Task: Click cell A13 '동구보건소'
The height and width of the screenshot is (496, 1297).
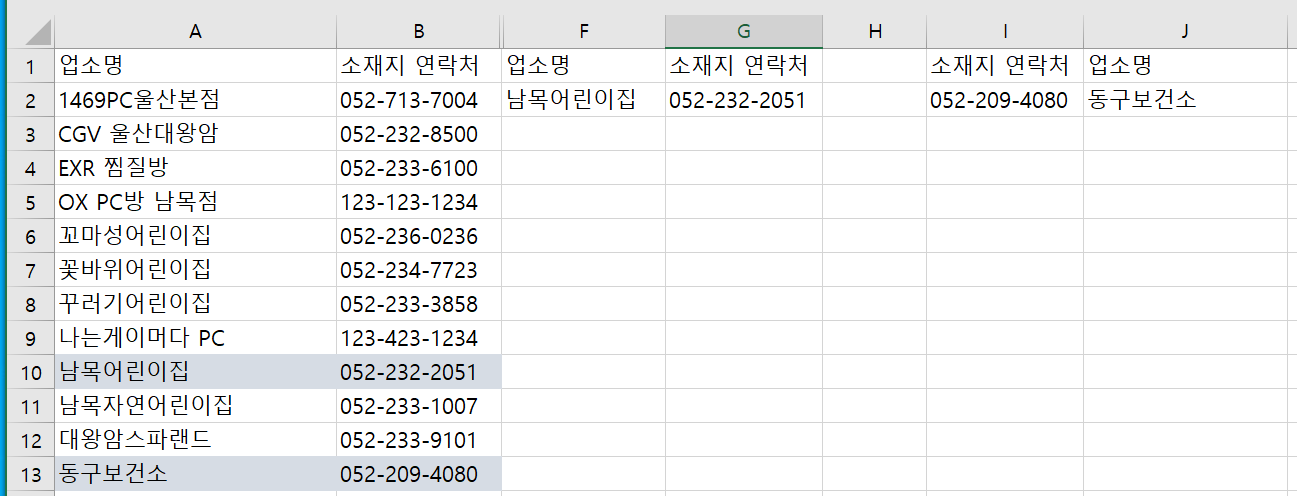Action: (x=196, y=474)
